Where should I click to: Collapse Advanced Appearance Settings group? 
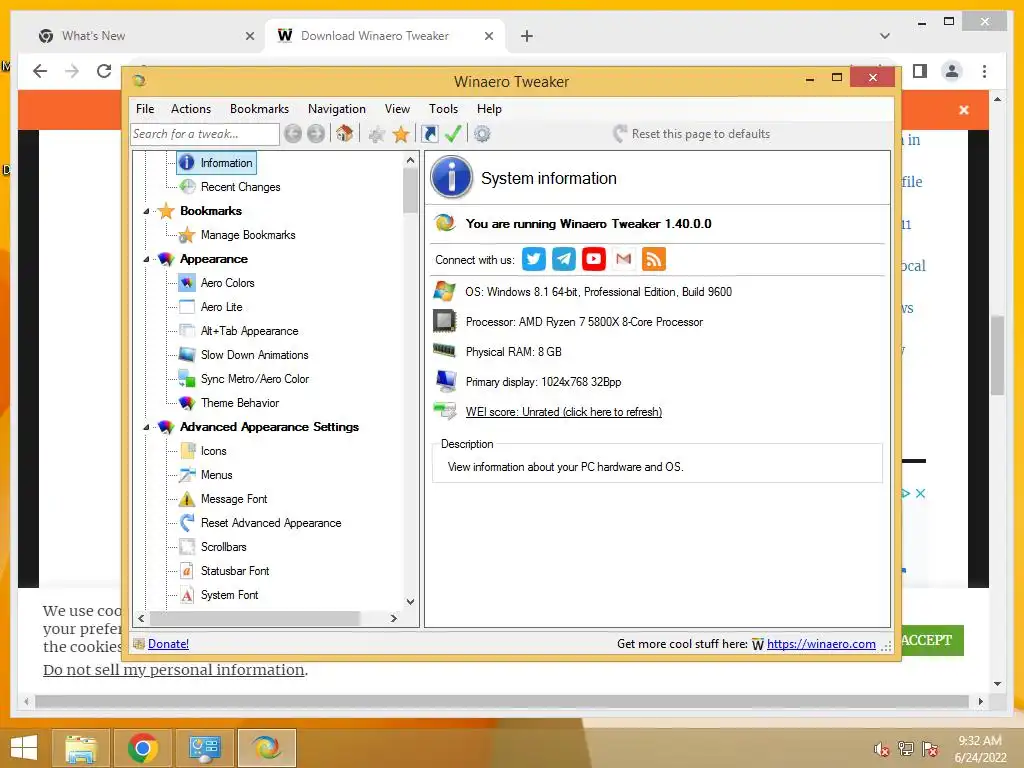pyautogui.click(x=146, y=427)
